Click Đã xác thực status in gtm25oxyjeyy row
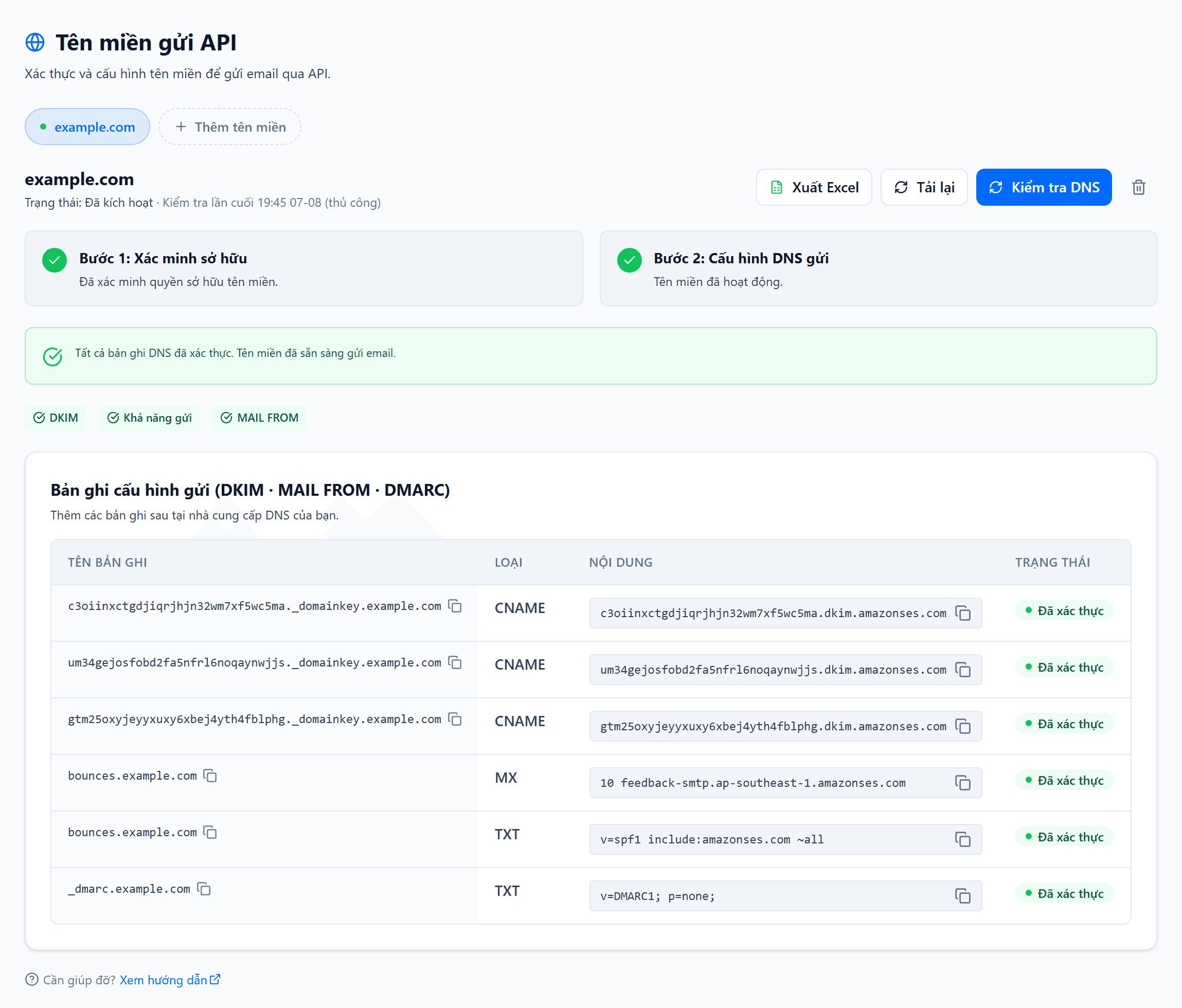Viewport: 1182px width, 1008px height. point(1065,723)
